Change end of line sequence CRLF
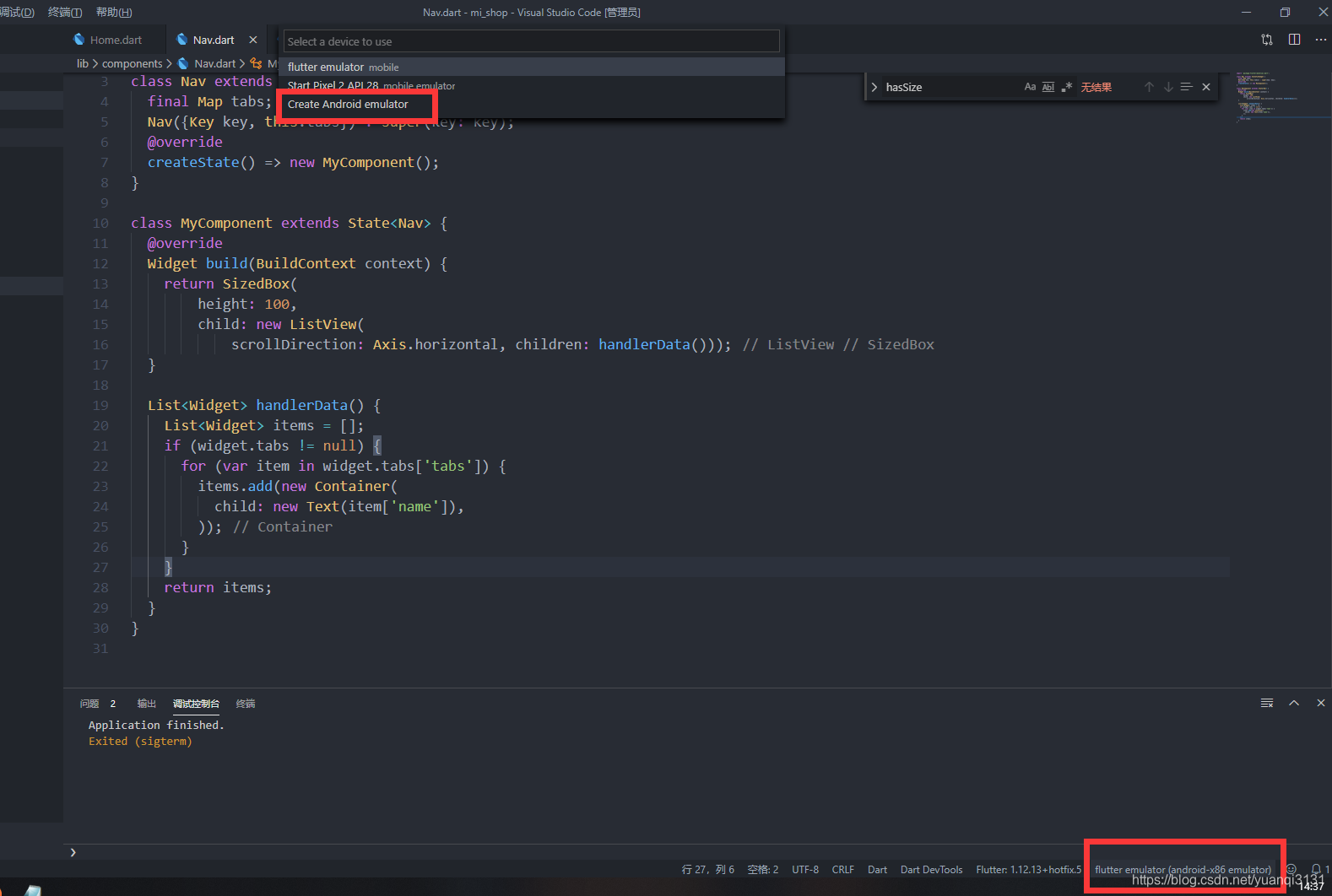The width and height of the screenshot is (1332, 896). pos(842,869)
